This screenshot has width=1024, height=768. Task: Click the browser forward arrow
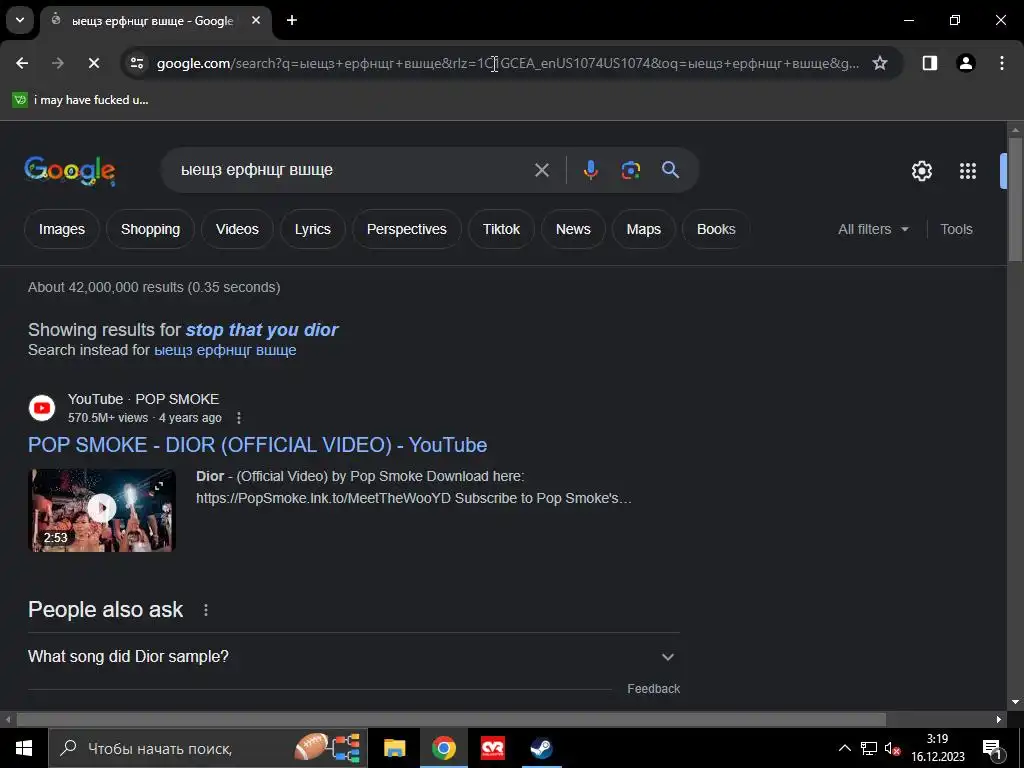coord(58,63)
